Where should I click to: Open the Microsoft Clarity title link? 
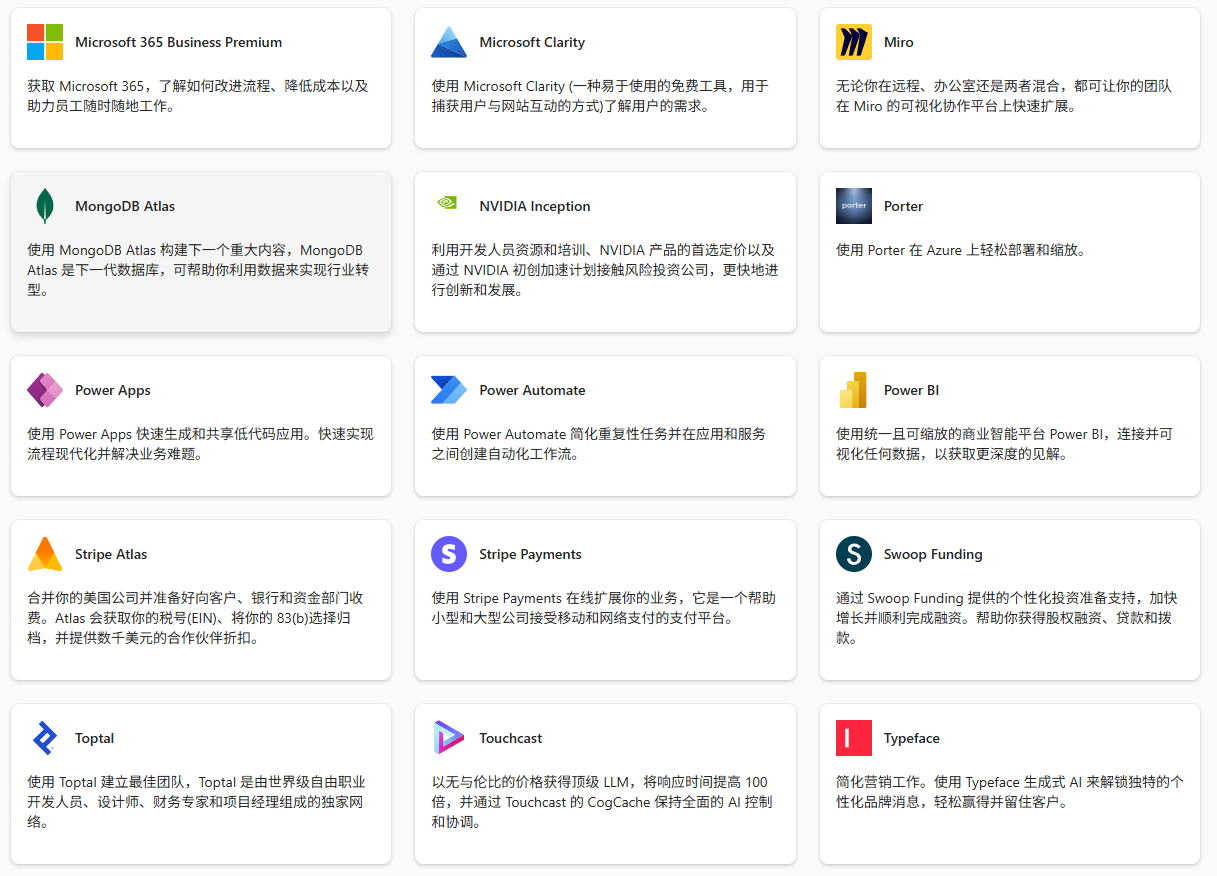[532, 42]
